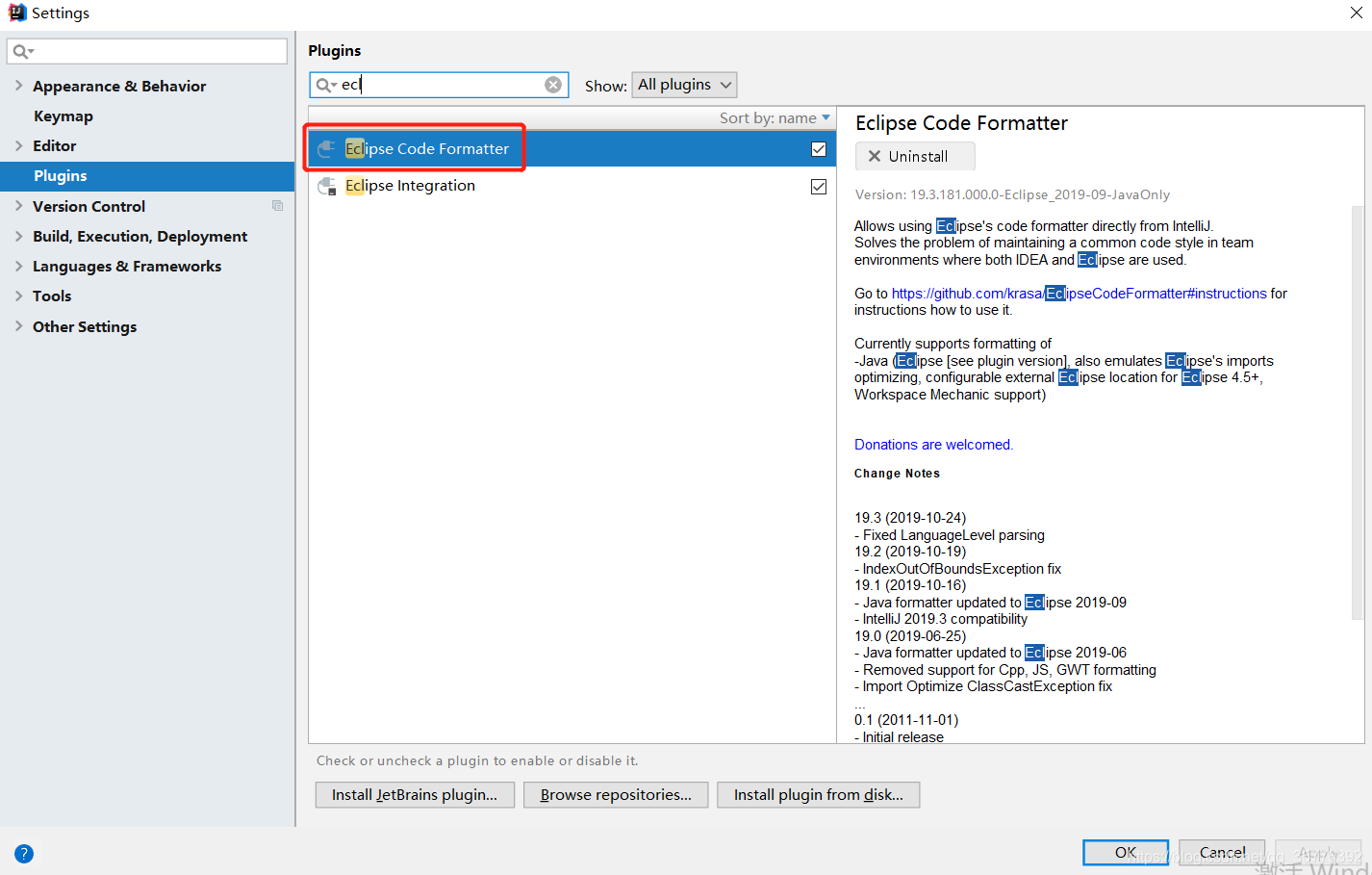Click the icon beside Version Control entry
This screenshot has width=1372, height=875.
(x=277, y=205)
